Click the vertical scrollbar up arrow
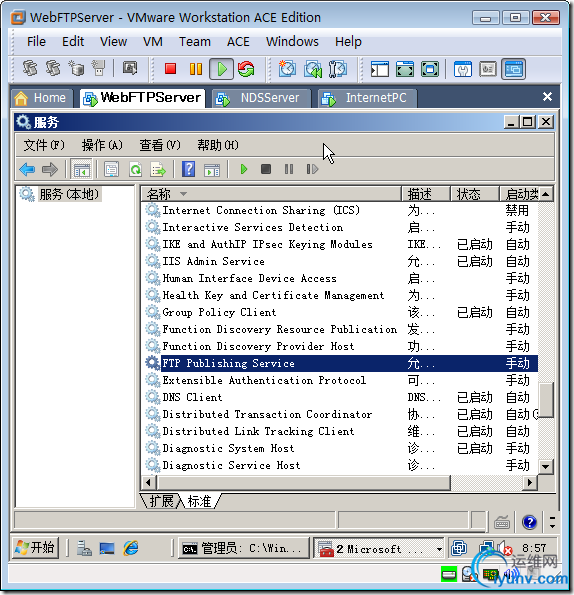Viewport: 574px width, 595px height. [x=546, y=194]
